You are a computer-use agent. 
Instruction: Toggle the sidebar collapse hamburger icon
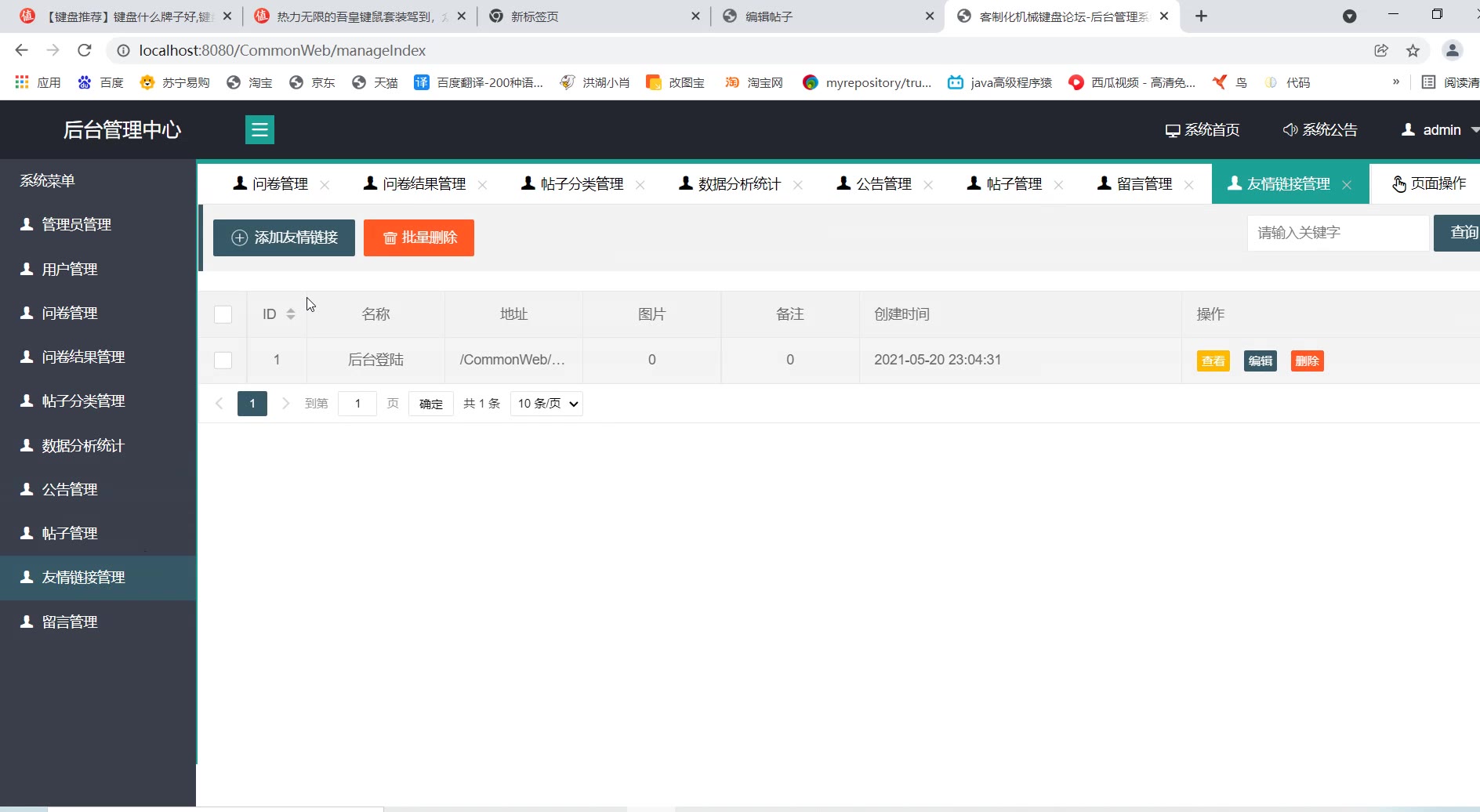(259, 130)
